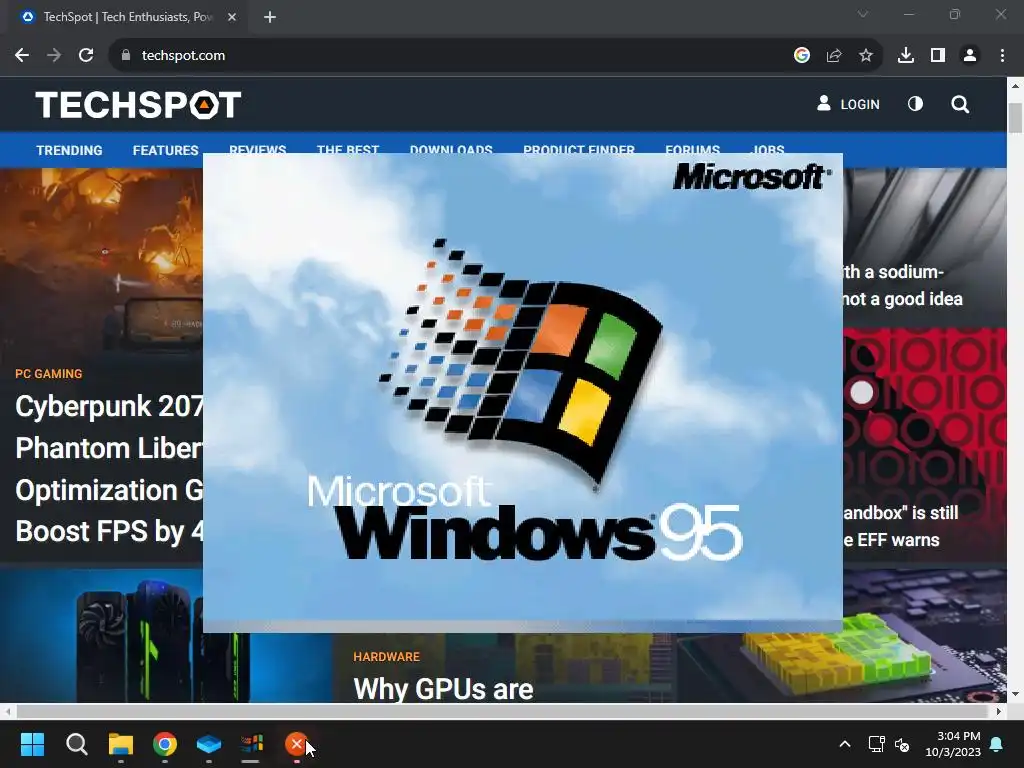The height and width of the screenshot is (768, 1024).
Task: Open clock and date 3:04 PM
Action: (x=953, y=744)
